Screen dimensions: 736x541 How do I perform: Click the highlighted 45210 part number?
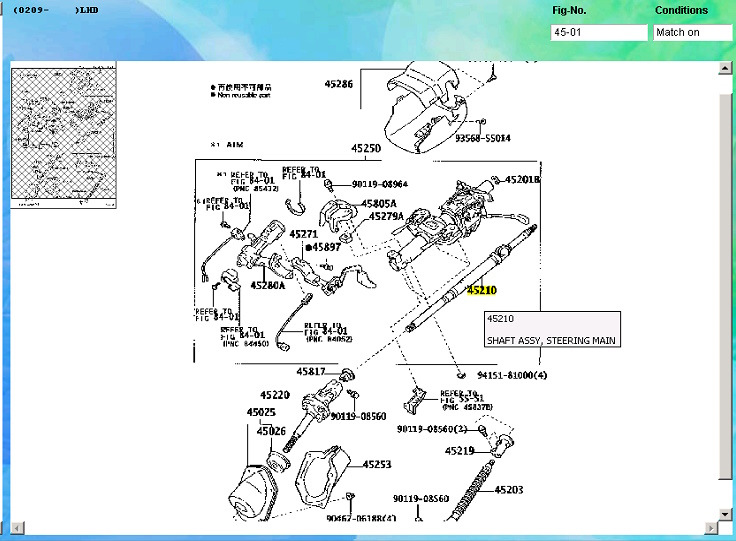482,290
